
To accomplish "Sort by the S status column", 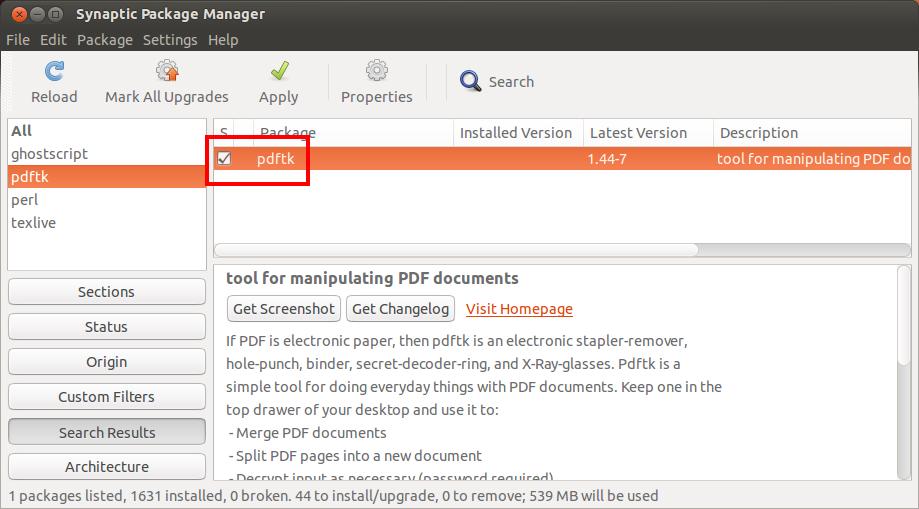I will pos(224,133).
